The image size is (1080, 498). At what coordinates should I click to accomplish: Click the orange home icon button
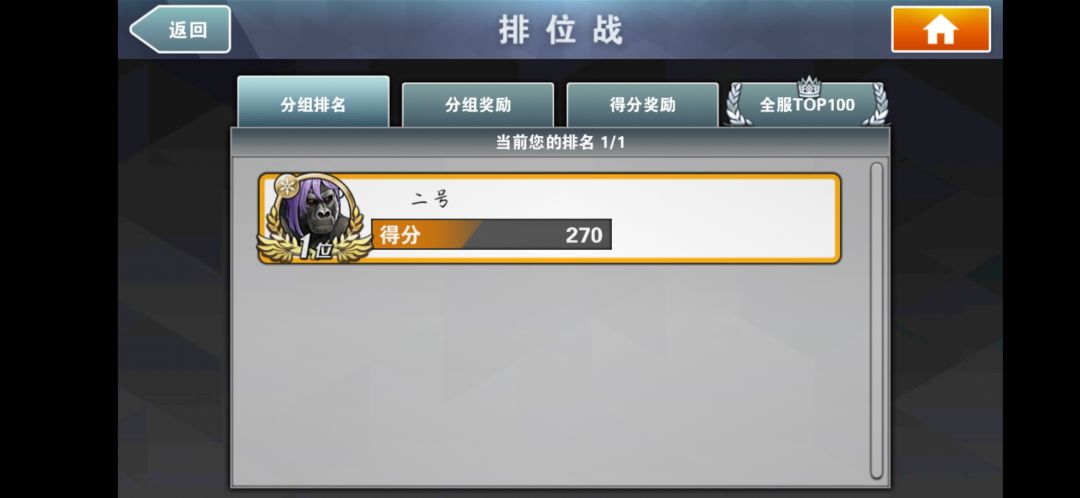[940, 30]
